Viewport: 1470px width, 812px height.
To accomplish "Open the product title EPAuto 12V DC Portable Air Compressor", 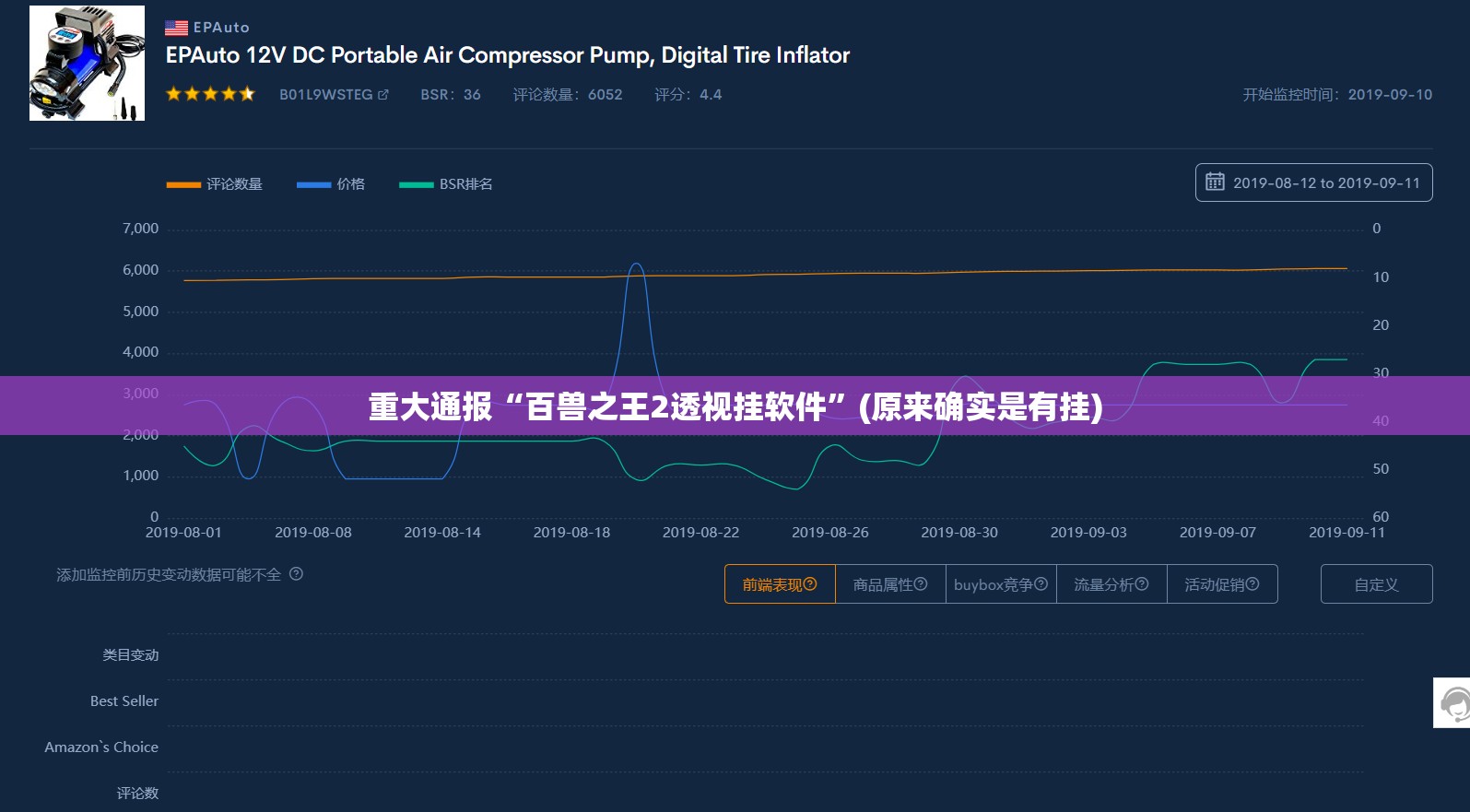I will pyautogui.click(x=507, y=55).
